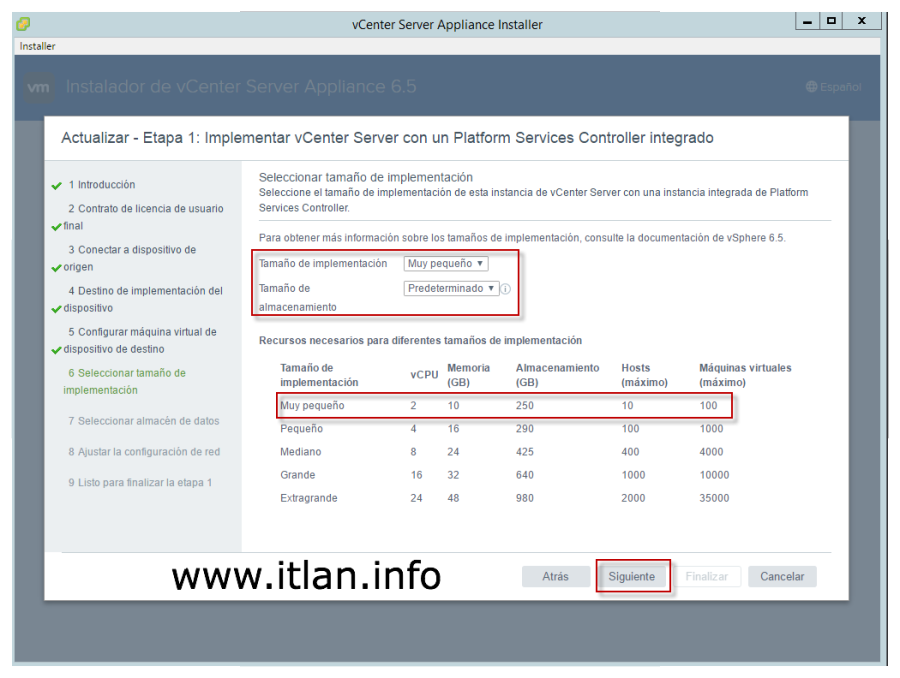Click the globe language icon
This screenshot has width=900, height=678.
pyautogui.click(x=811, y=87)
